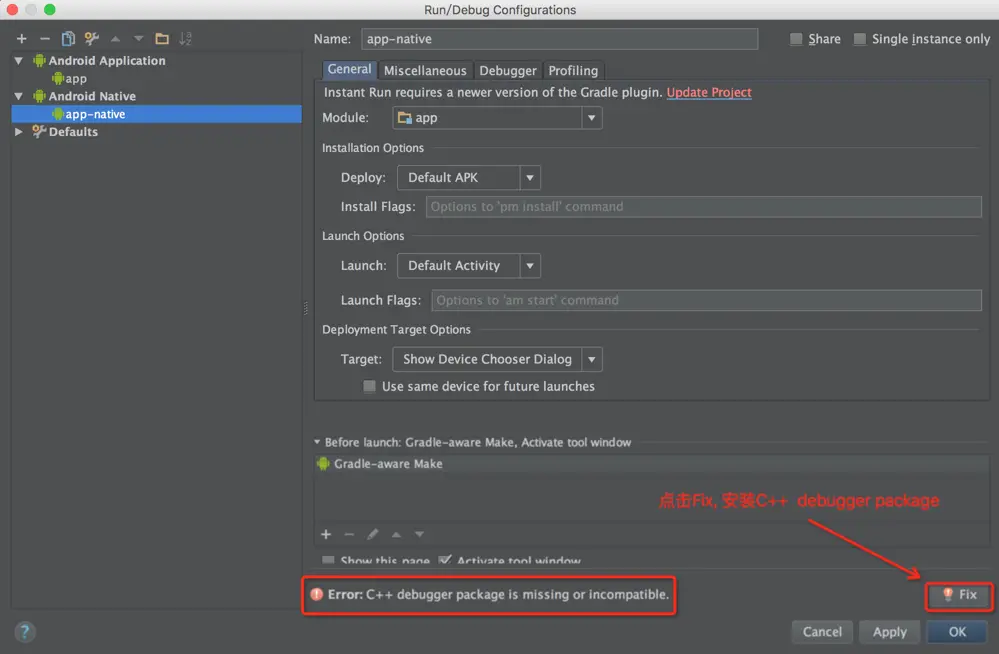The width and height of the screenshot is (999, 654).
Task: Move configuration up in the list
Action: pyautogui.click(x=115, y=39)
